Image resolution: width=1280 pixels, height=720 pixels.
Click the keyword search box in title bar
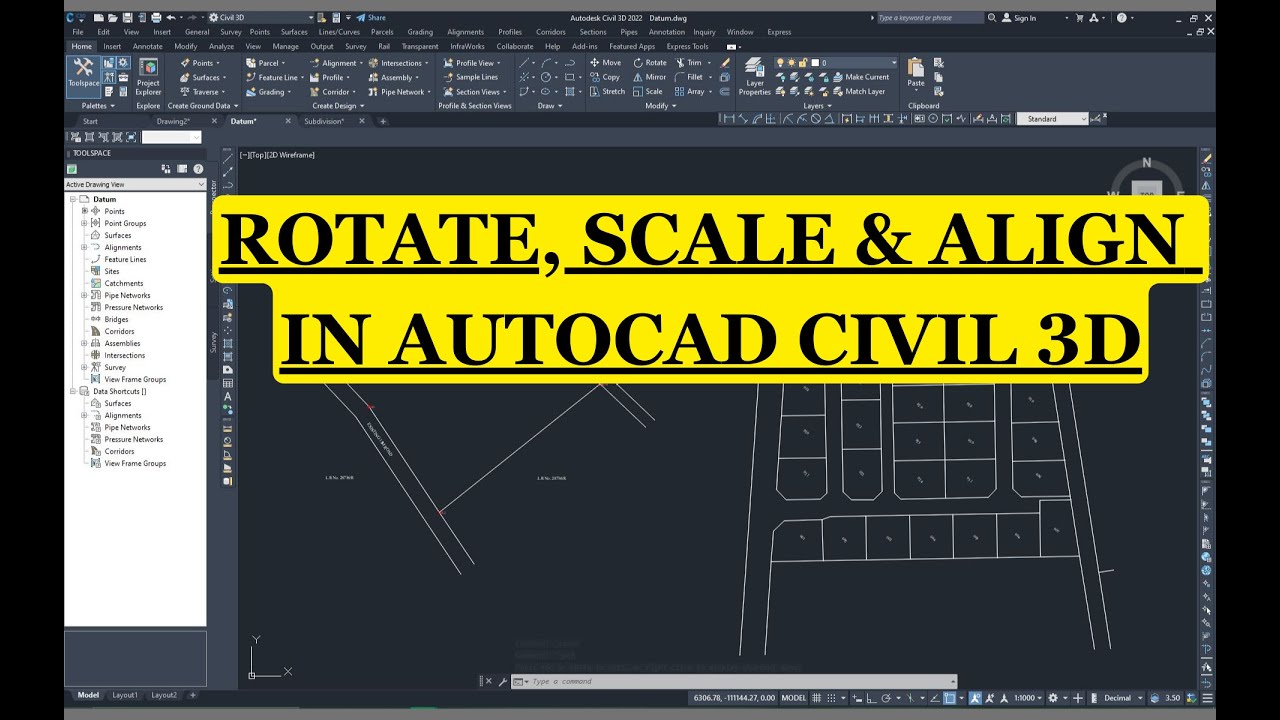pyautogui.click(x=930, y=18)
